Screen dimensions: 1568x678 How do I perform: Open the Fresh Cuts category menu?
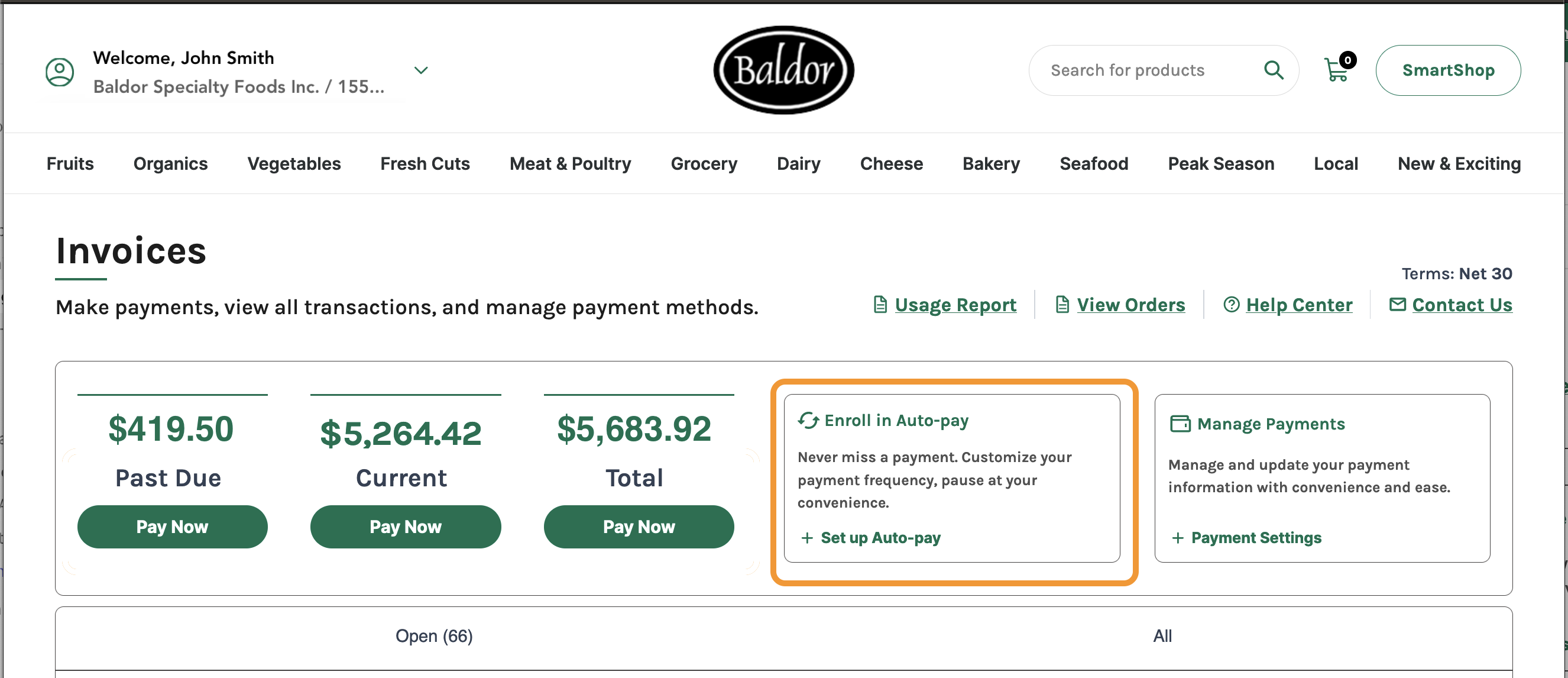[425, 164]
